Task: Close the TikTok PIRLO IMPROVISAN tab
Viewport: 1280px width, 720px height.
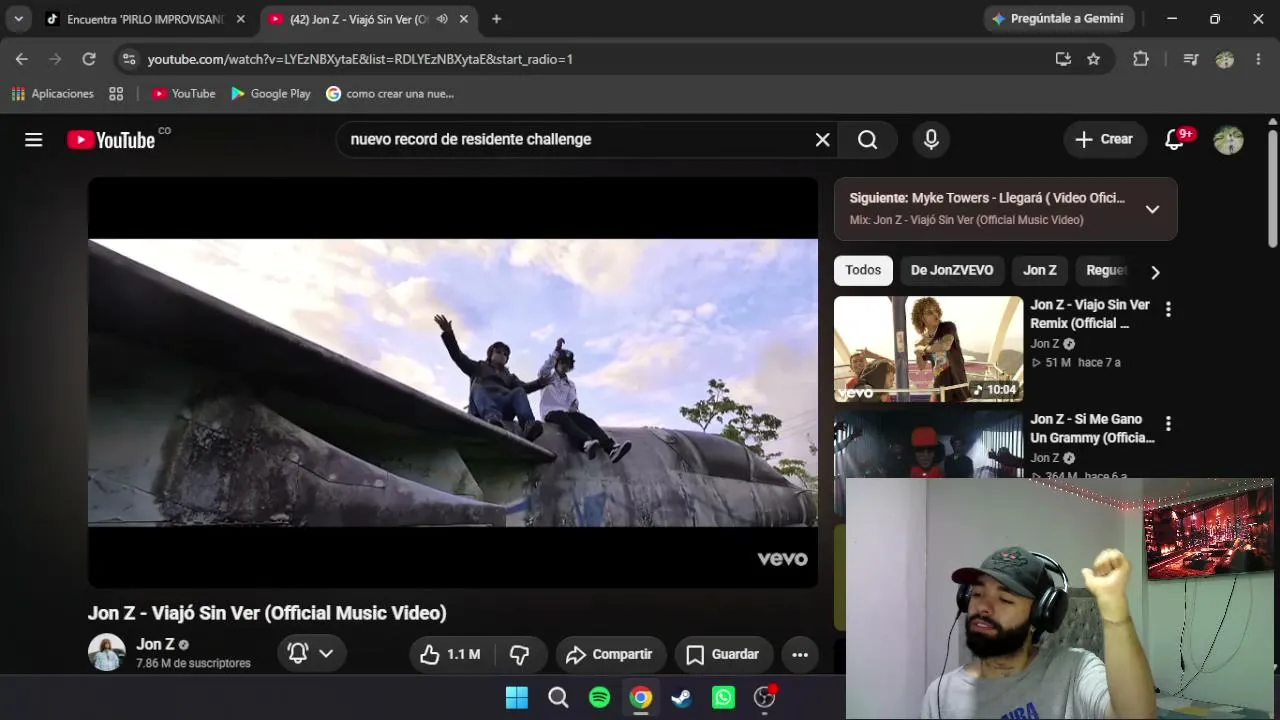Action: [240, 19]
